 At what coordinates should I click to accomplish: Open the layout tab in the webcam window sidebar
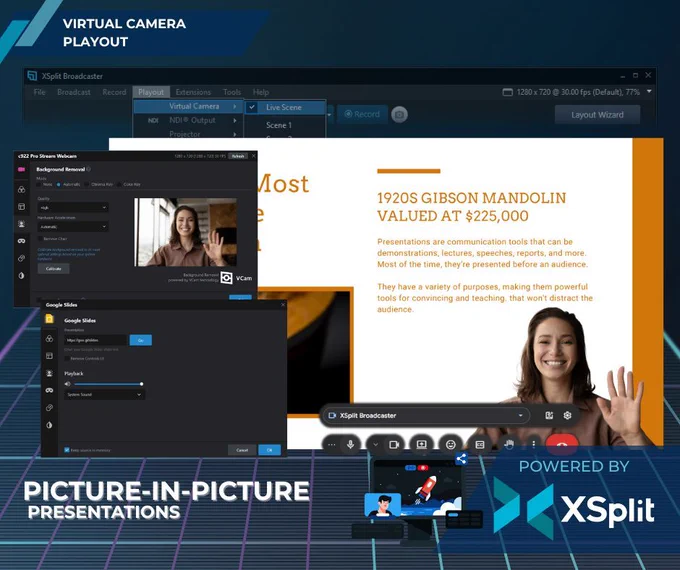(21, 207)
